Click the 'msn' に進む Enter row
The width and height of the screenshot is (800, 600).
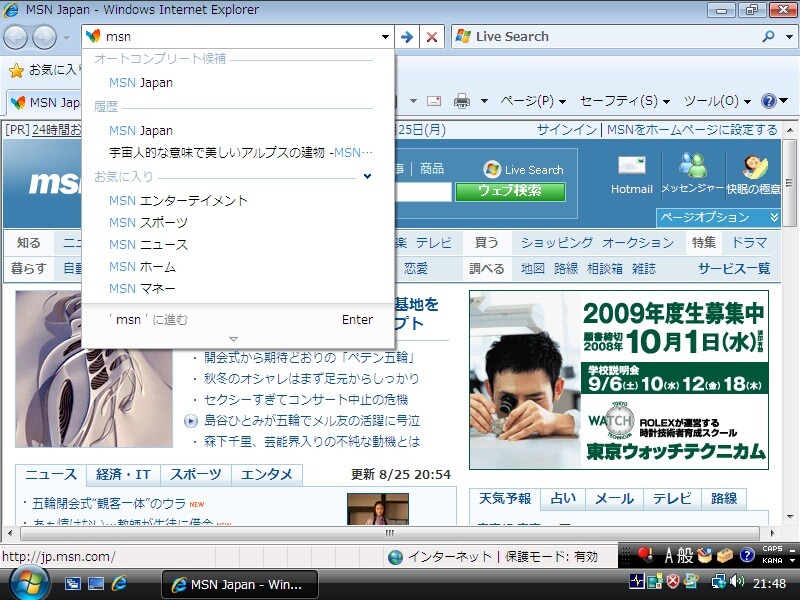click(238, 320)
